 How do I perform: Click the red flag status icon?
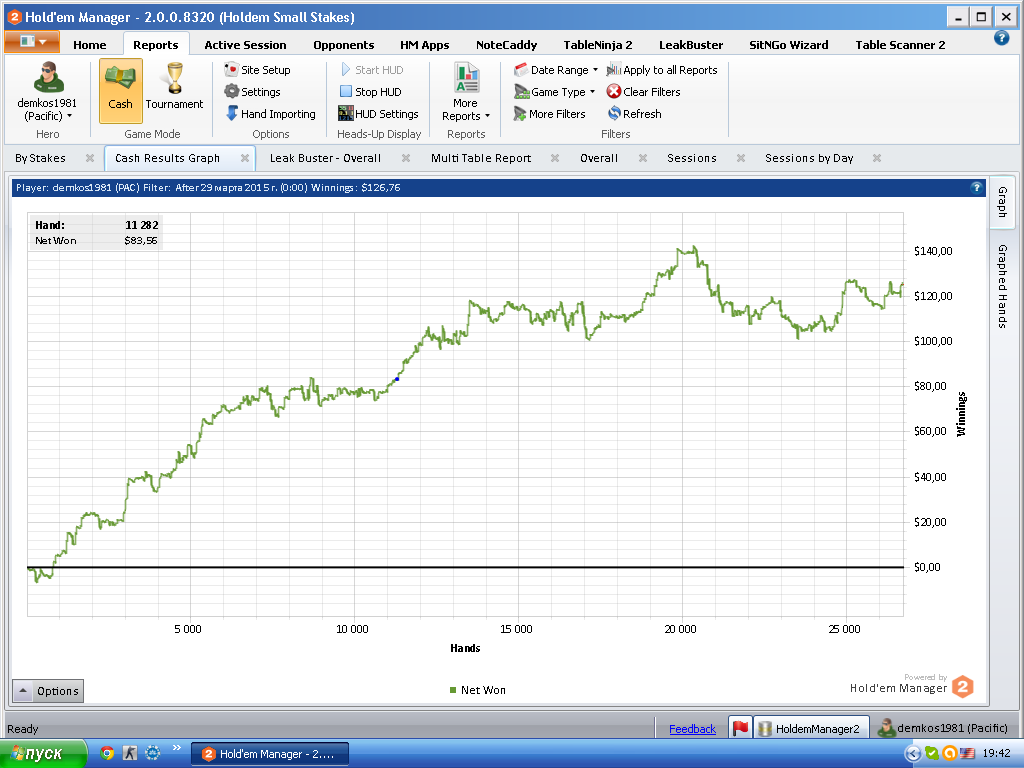tap(741, 728)
